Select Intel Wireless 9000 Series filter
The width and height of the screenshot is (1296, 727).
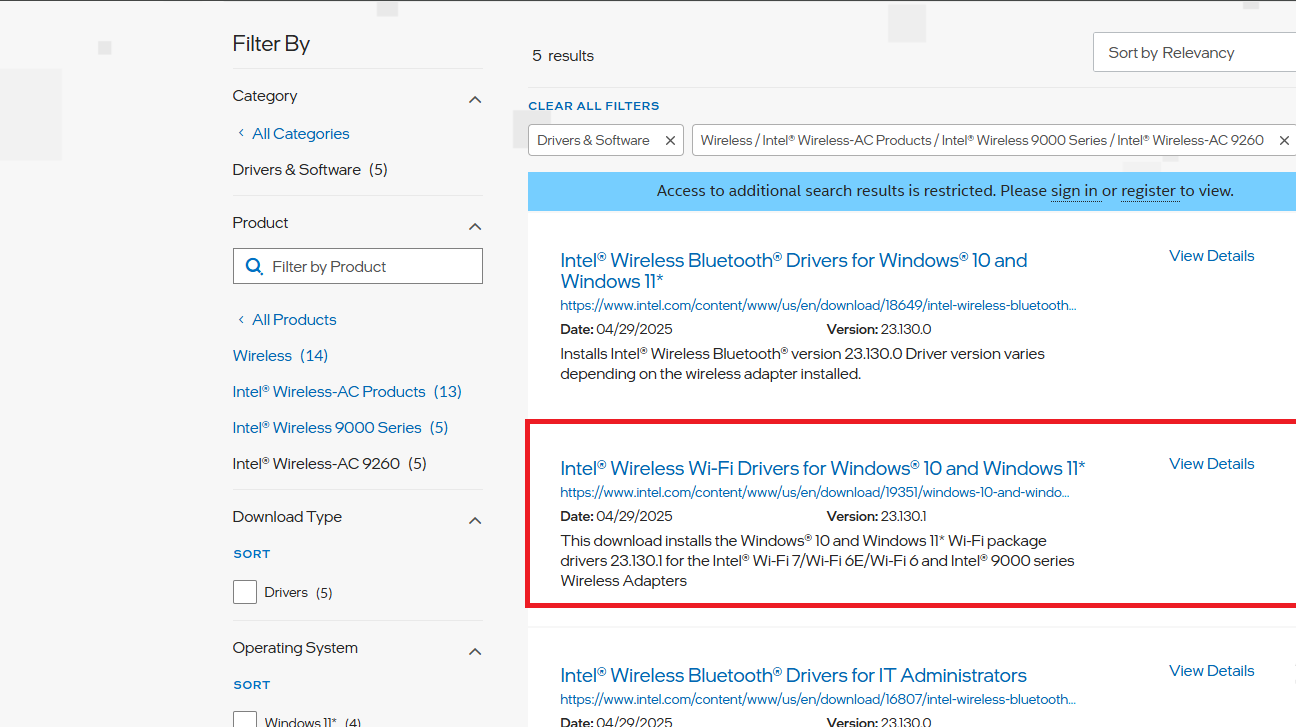tap(327, 428)
